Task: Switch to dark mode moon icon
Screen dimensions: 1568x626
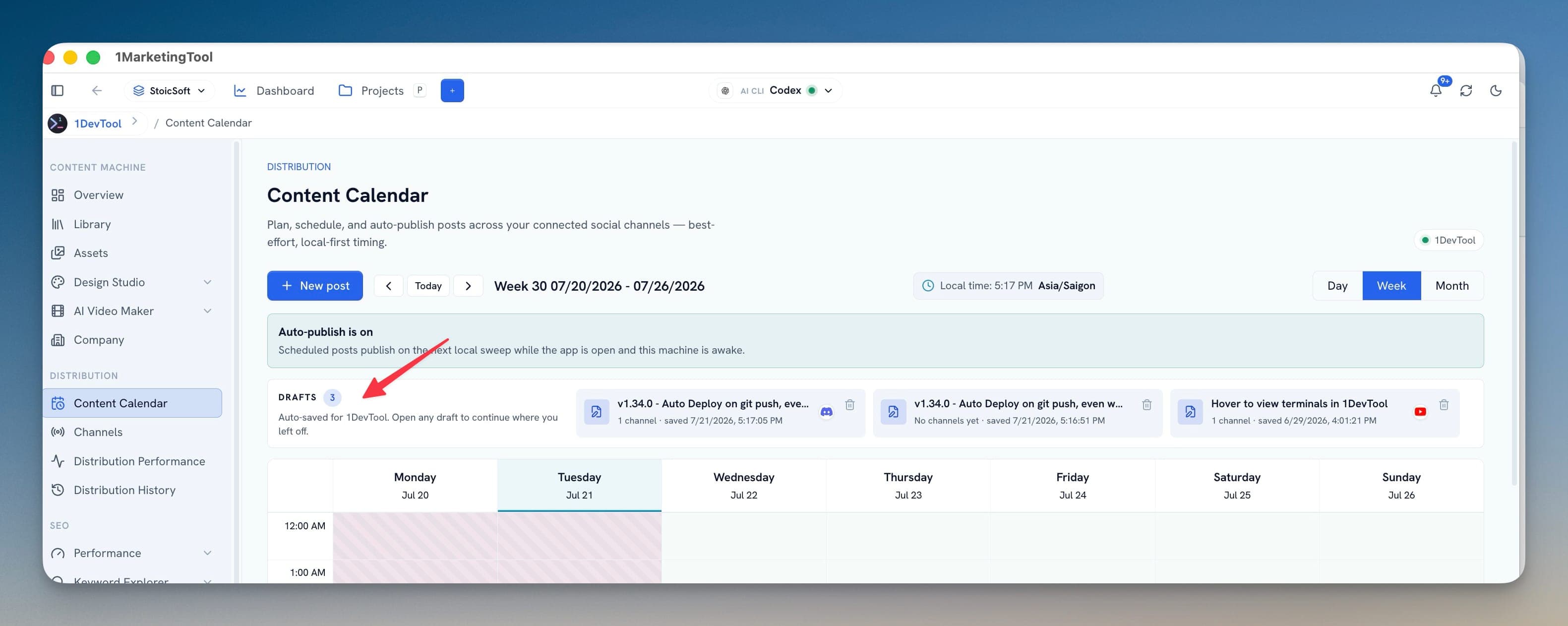Action: point(1496,91)
